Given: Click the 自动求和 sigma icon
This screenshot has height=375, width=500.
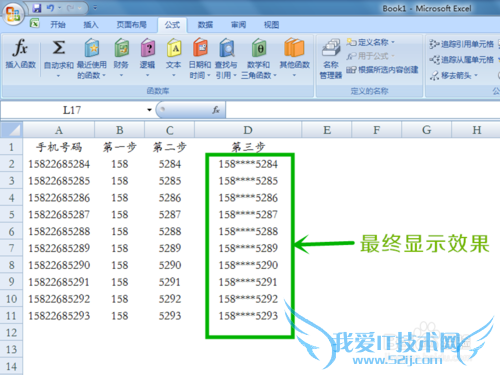Looking at the screenshot, I should pos(59,47).
